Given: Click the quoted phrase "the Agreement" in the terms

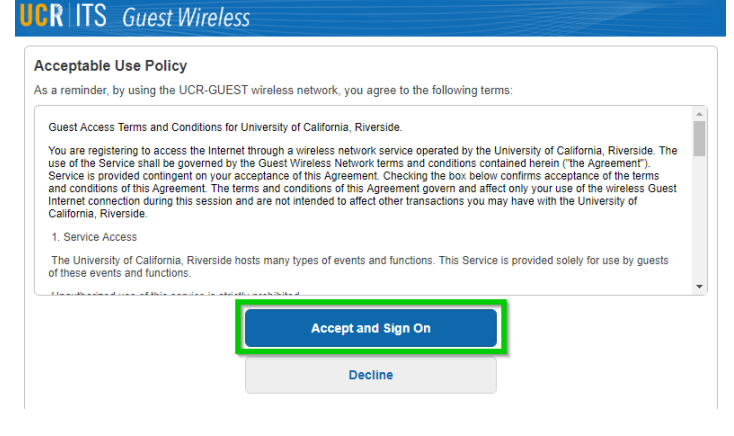Looking at the screenshot, I should pos(605,162).
